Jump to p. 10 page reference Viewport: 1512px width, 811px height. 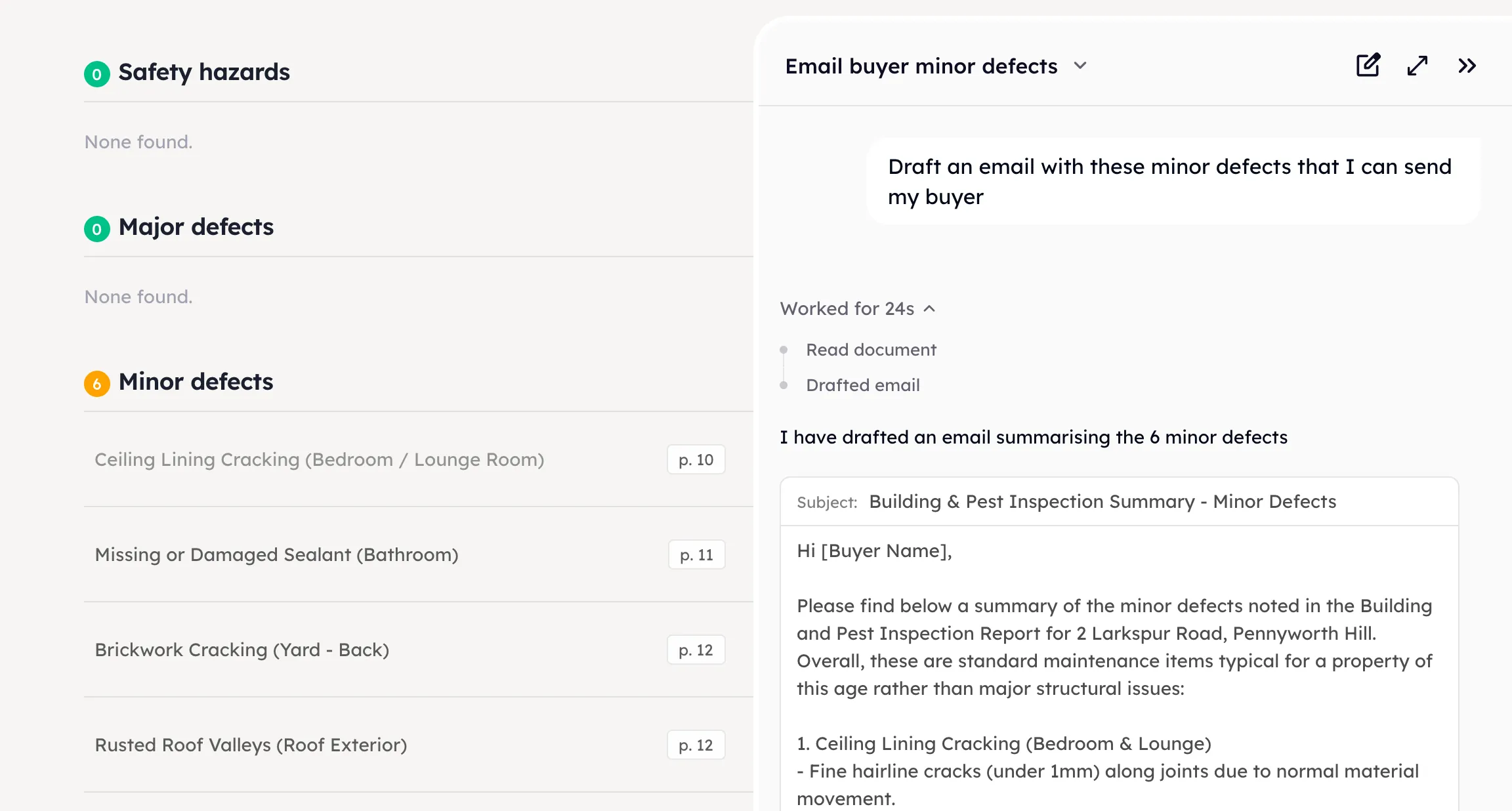tap(696, 459)
